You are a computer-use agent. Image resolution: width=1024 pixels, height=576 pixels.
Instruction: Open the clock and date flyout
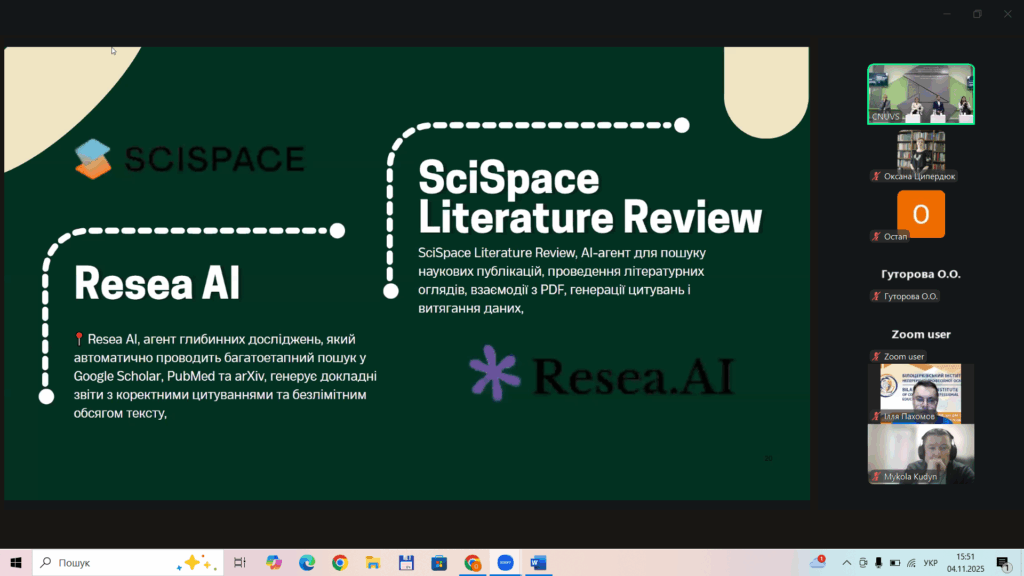click(x=965, y=562)
